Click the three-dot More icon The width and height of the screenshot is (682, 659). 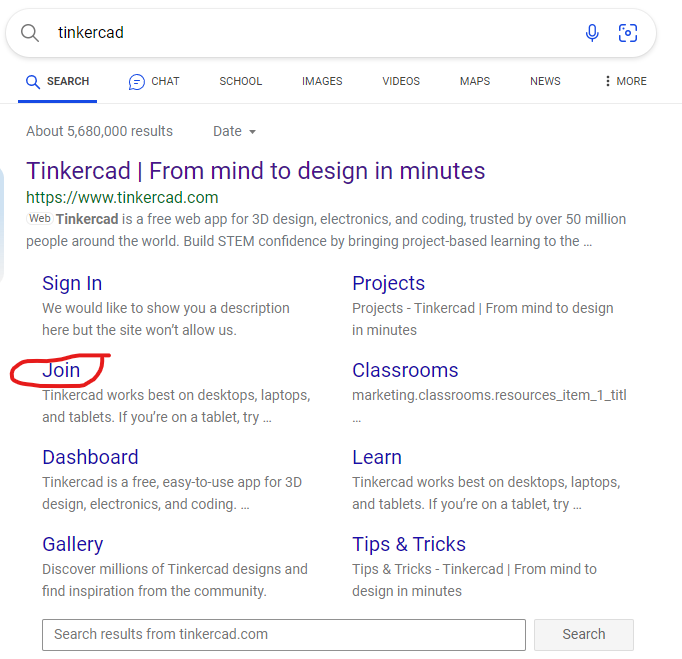point(607,81)
